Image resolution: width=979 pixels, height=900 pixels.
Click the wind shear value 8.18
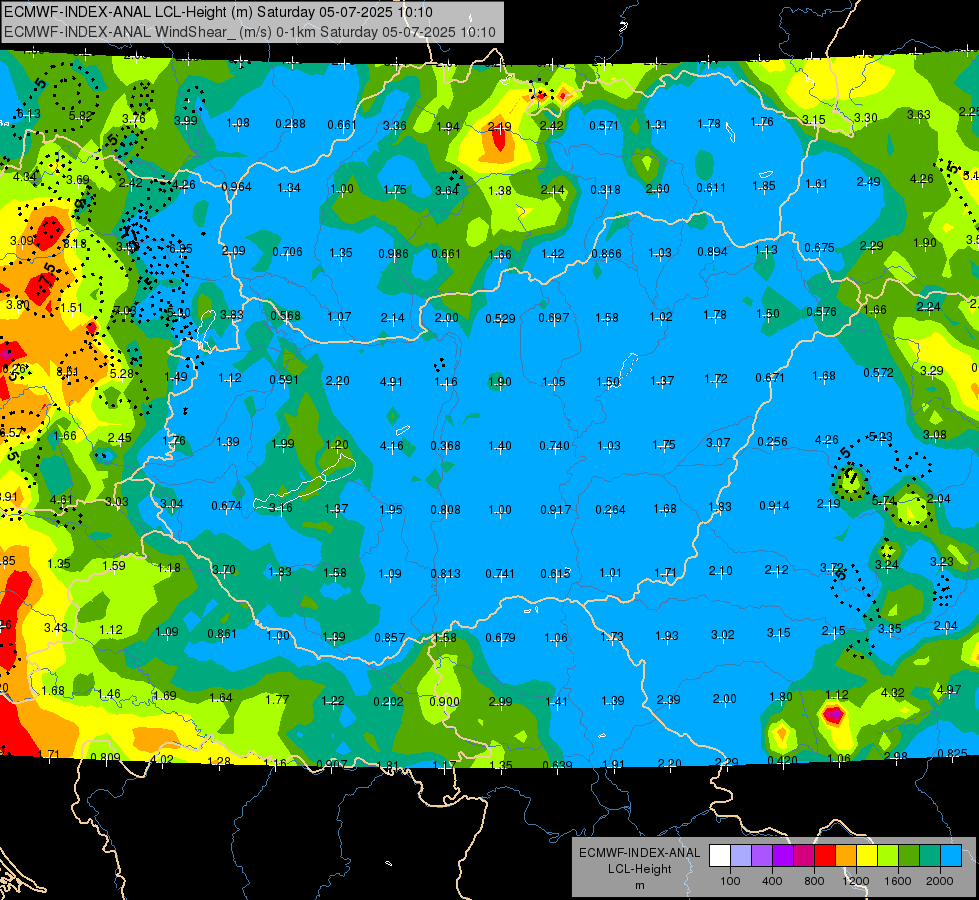[74, 244]
